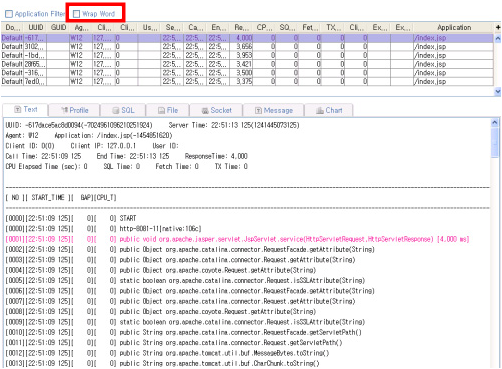The height and width of the screenshot is (369, 502).
Task: Open the SQL tab
Action: coord(123,110)
